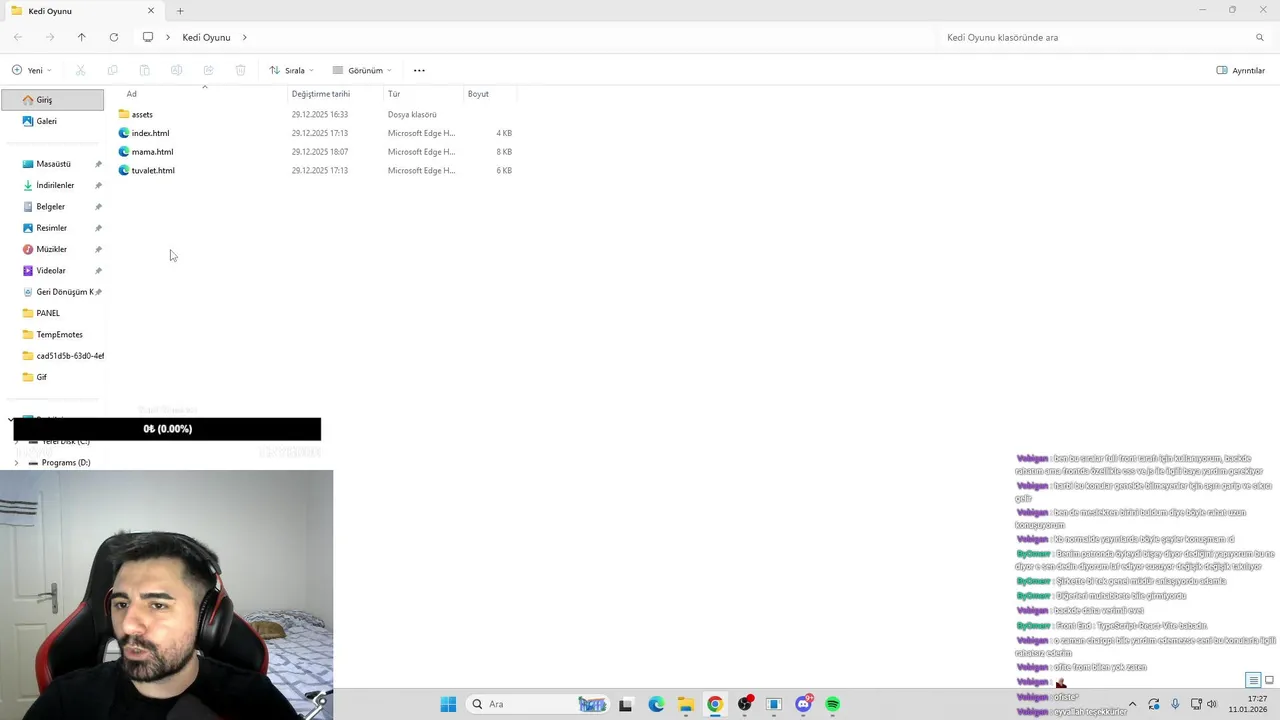The image size is (1280, 720).
Task: Toggle the Ayrıntılar details pane
Action: pos(1241,70)
